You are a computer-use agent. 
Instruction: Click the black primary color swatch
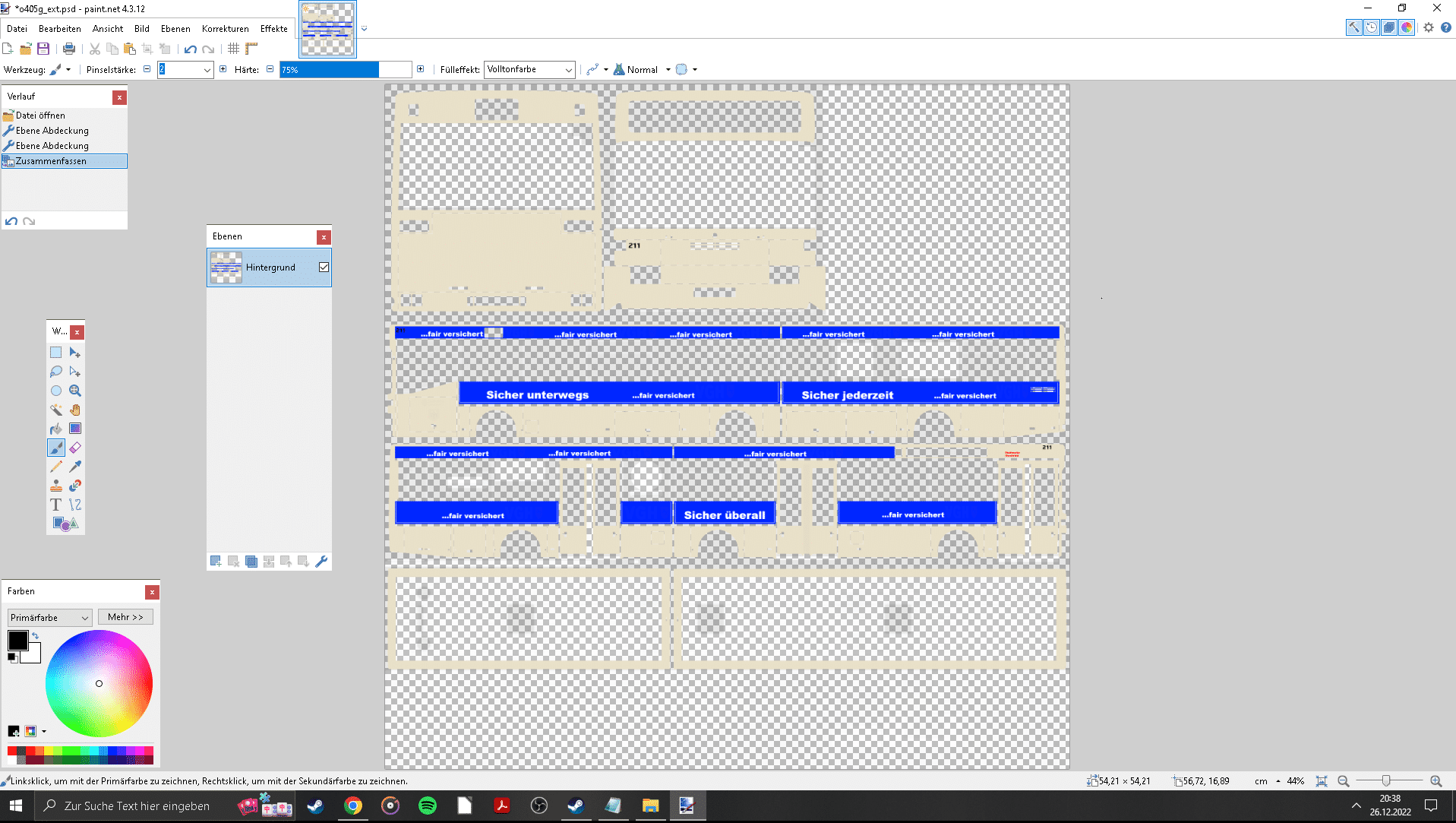click(17, 640)
